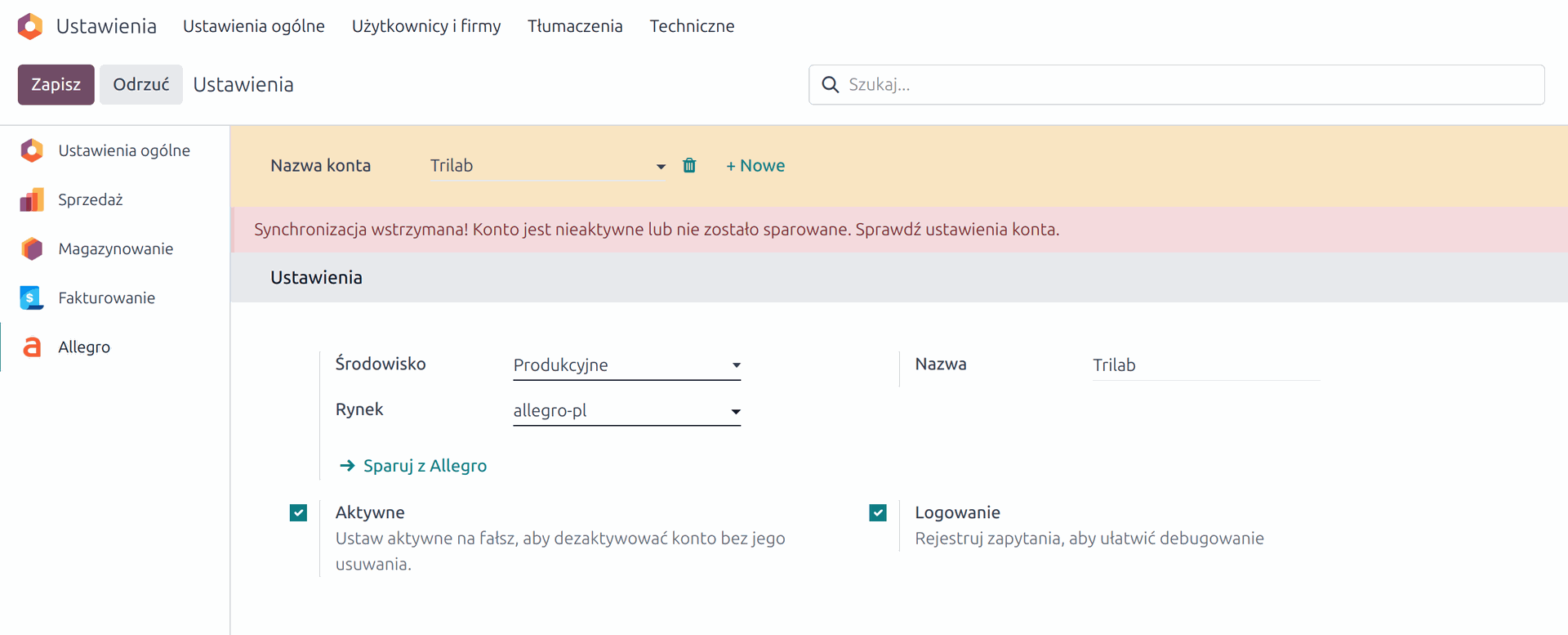Open the Środowisko dropdown

pos(626,365)
